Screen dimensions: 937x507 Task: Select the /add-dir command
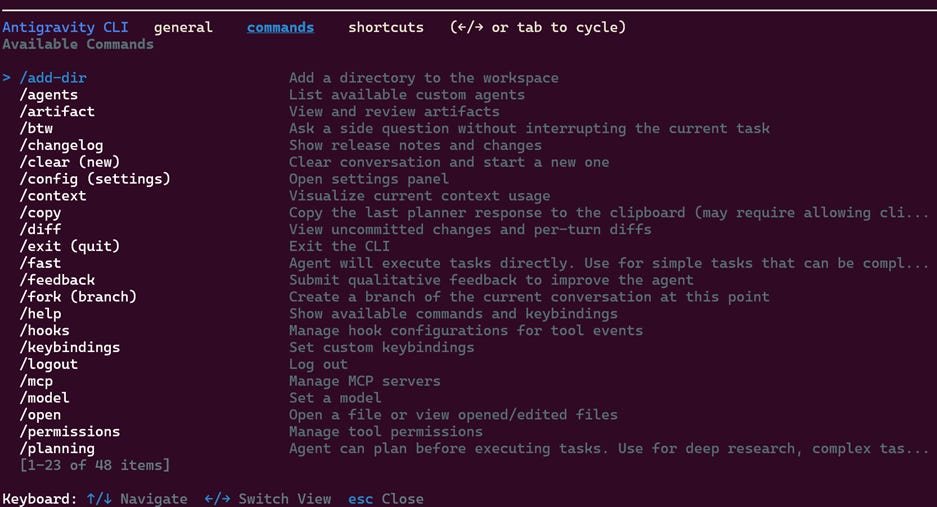pyautogui.click(x=53, y=78)
